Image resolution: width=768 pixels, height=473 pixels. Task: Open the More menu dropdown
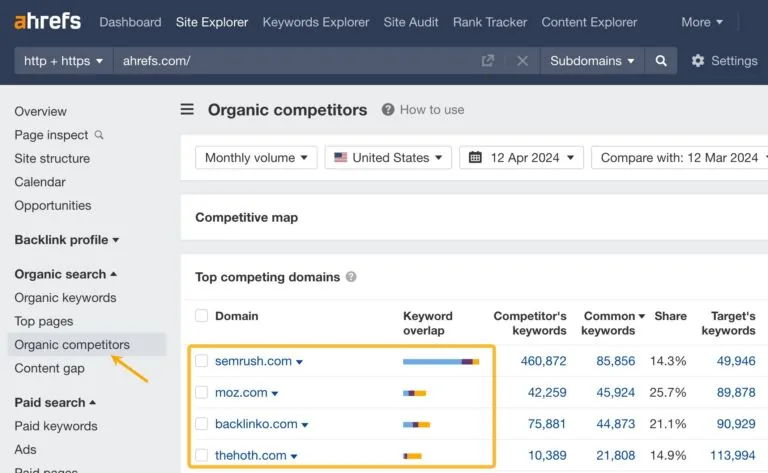tap(702, 22)
